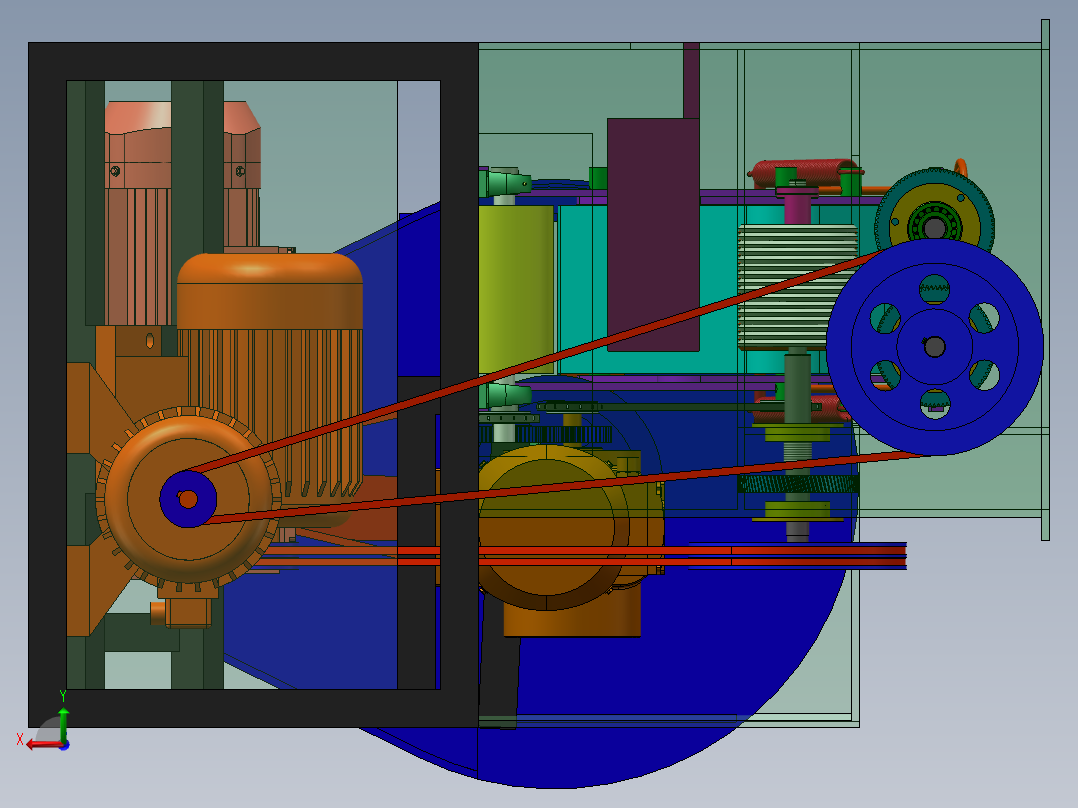The image size is (1078, 808).
Task: Select the gray shaft hub of the large pulley
Action: coord(934,347)
